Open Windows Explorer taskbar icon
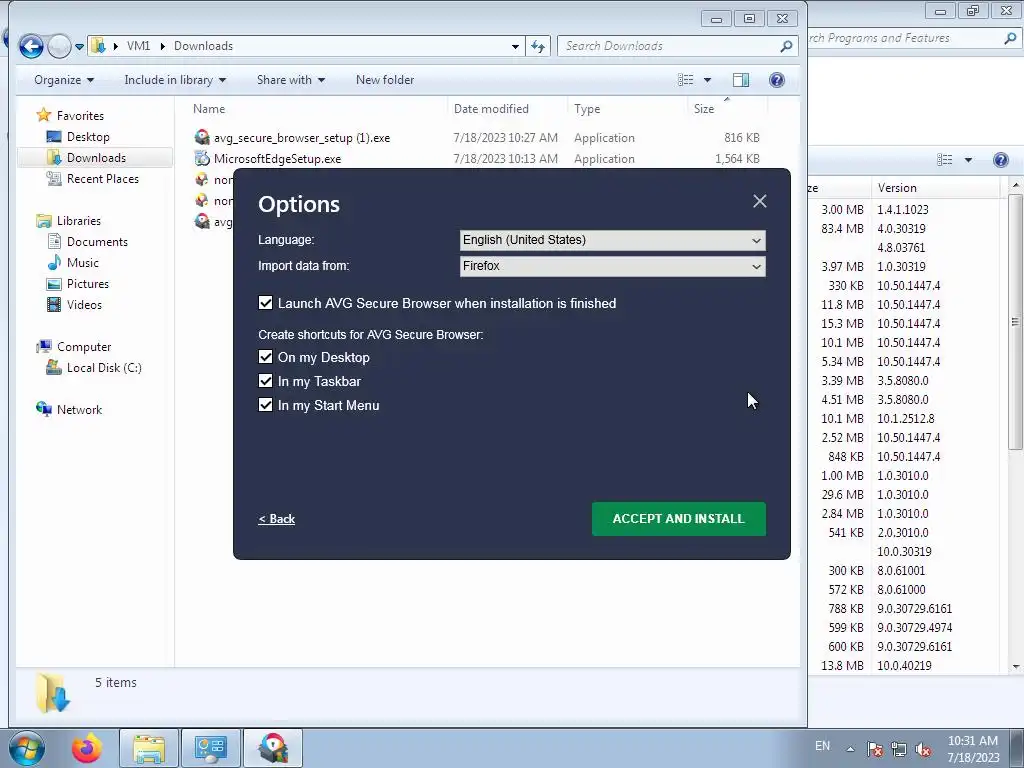The width and height of the screenshot is (1024, 768). coord(149,748)
